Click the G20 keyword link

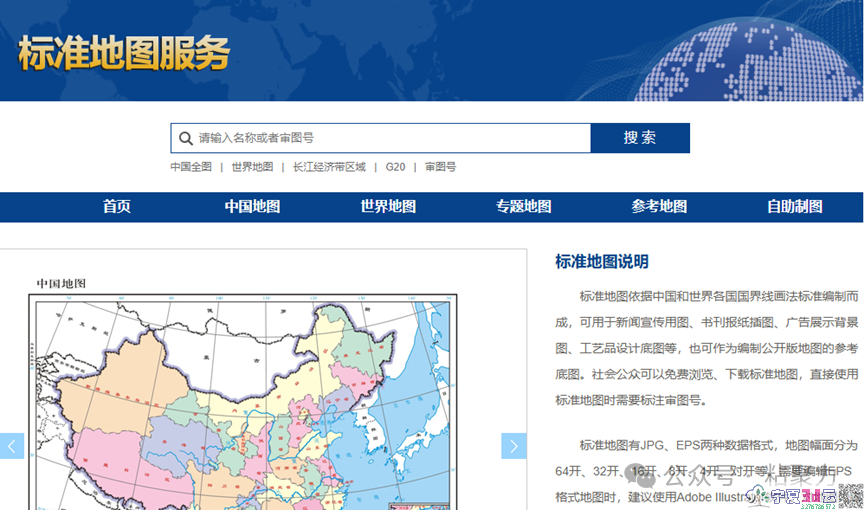(x=396, y=167)
